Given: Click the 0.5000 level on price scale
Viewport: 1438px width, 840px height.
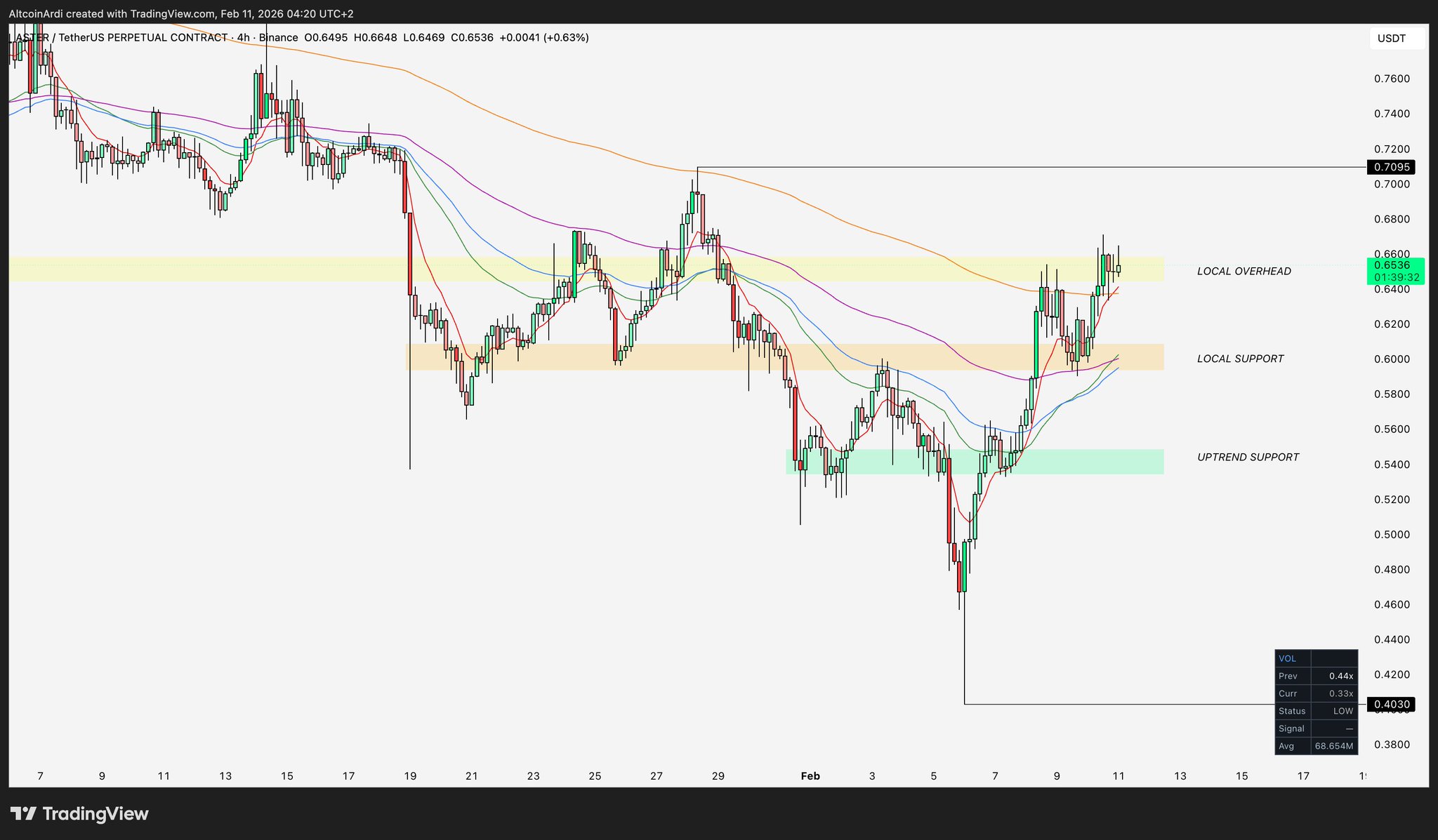Looking at the screenshot, I should point(1391,535).
